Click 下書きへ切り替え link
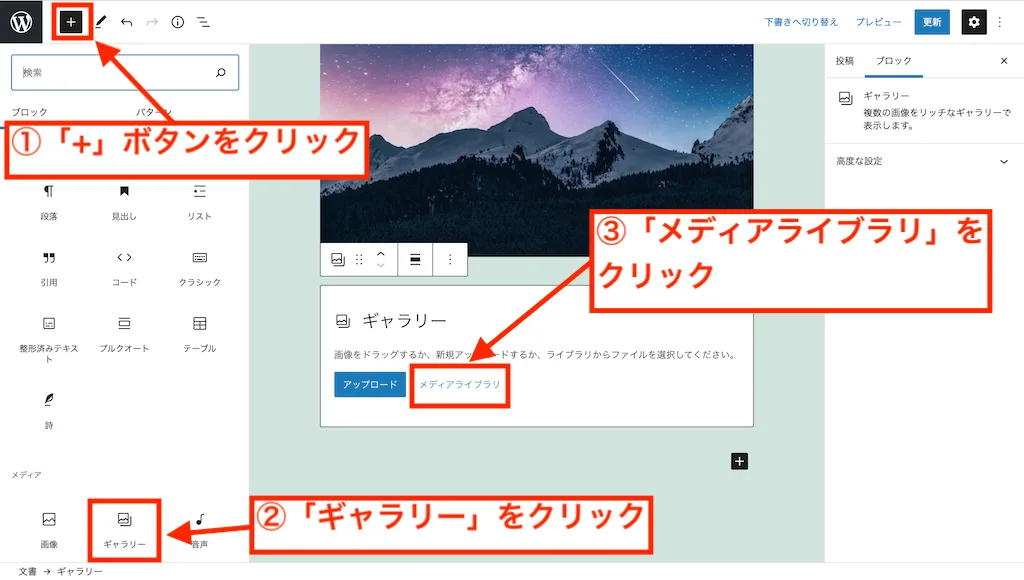This screenshot has height=580, width=1024. [801, 22]
